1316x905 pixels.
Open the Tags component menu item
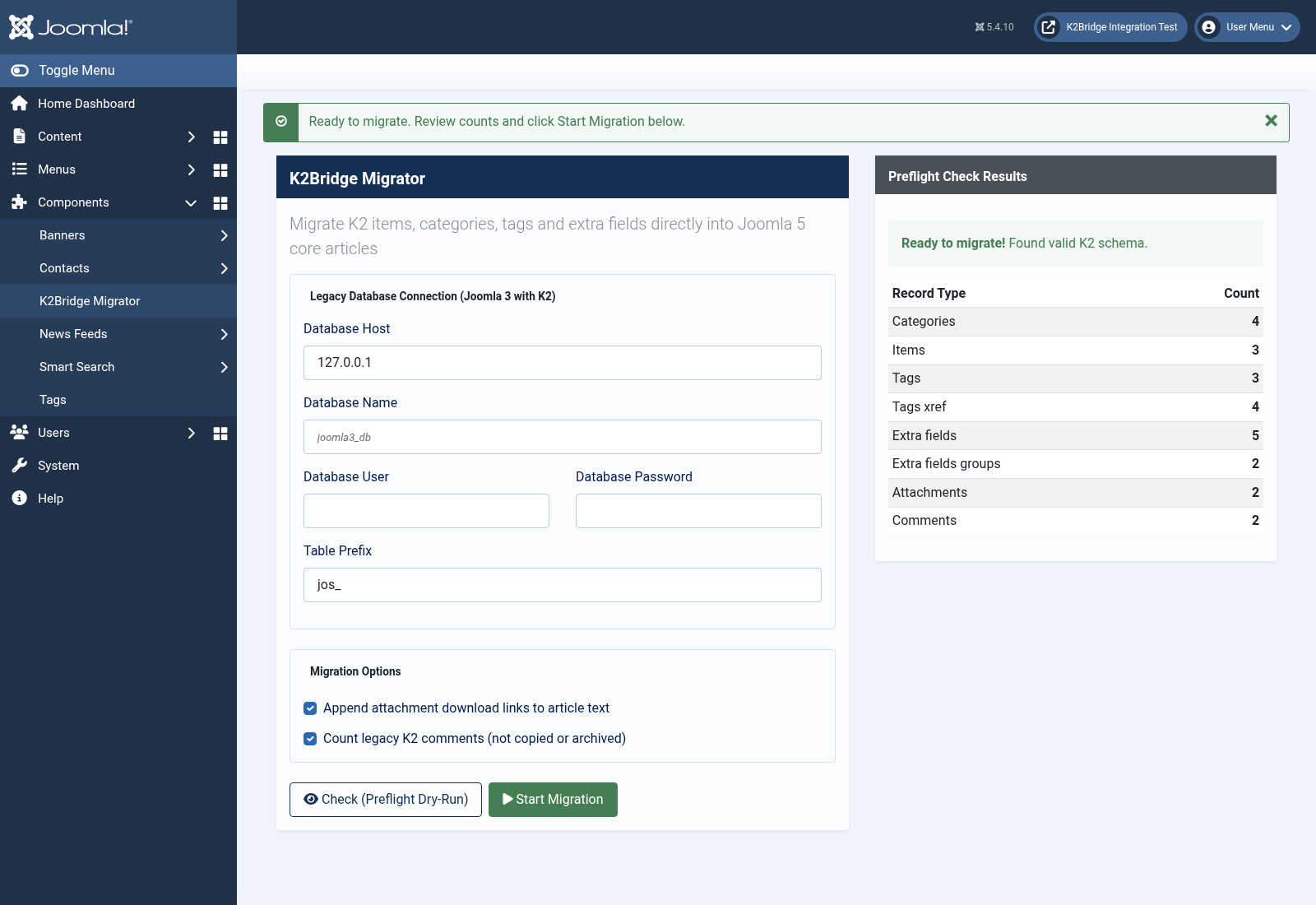118,400
